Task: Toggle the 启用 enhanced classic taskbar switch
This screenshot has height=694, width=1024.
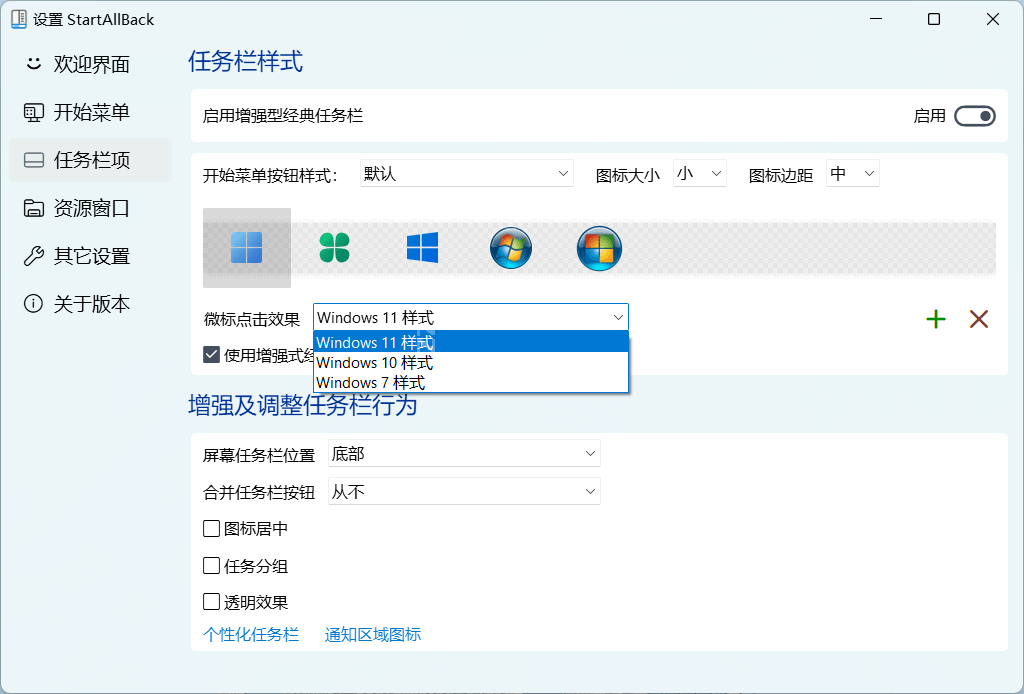Action: (x=974, y=116)
